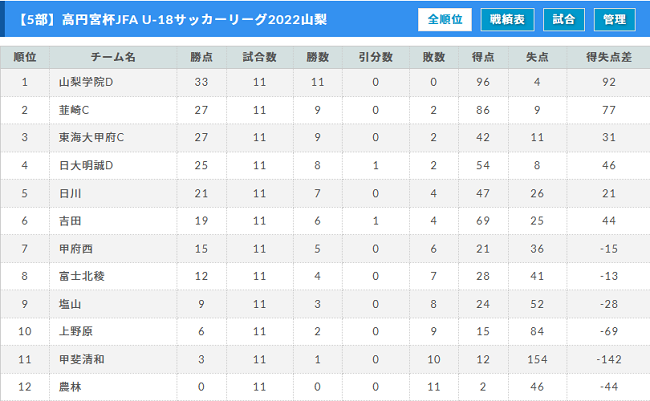
Task: Click the 得失点差 column header
Action: pos(609,57)
